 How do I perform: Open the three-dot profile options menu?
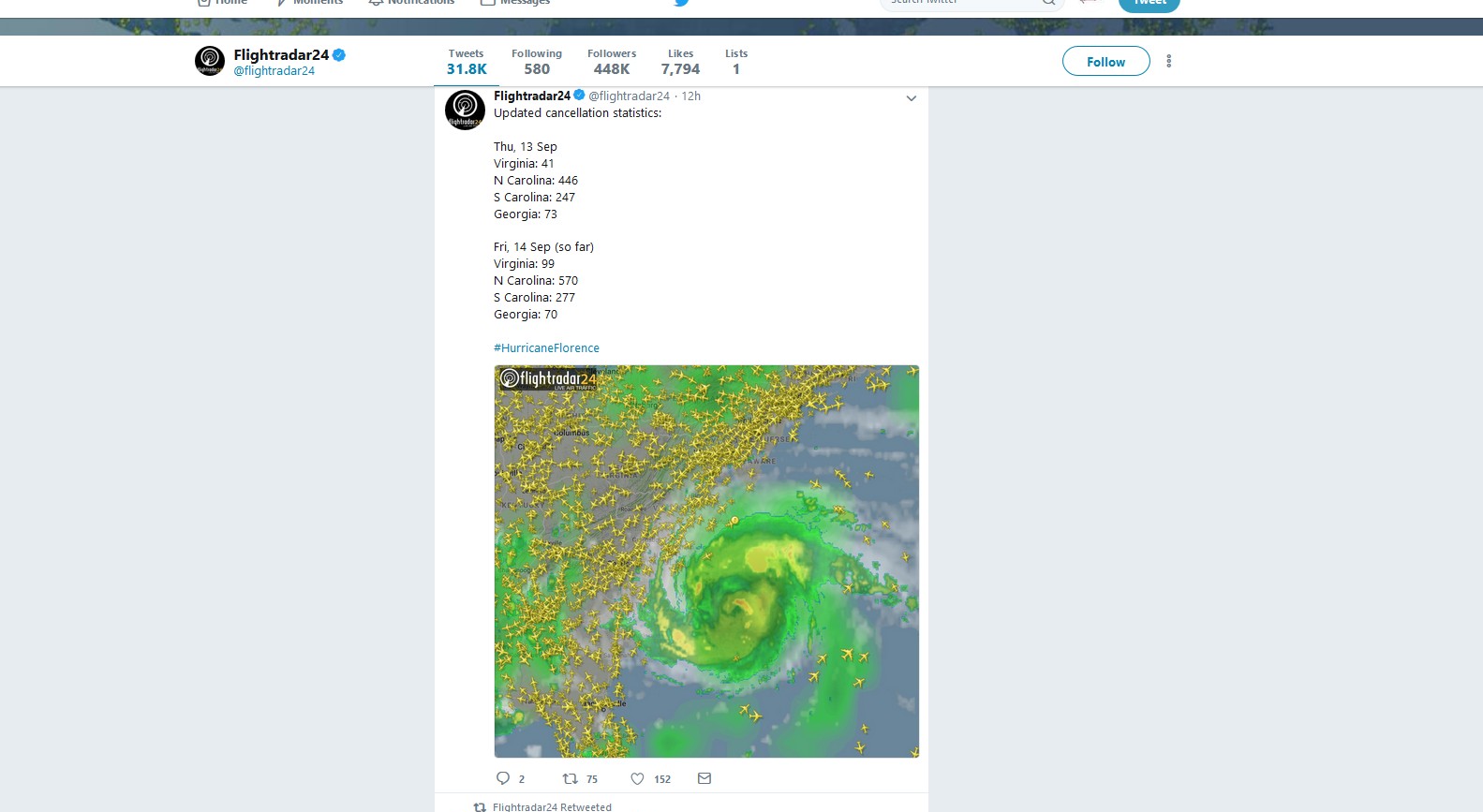pyautogui.click(x=1168, y=61)
